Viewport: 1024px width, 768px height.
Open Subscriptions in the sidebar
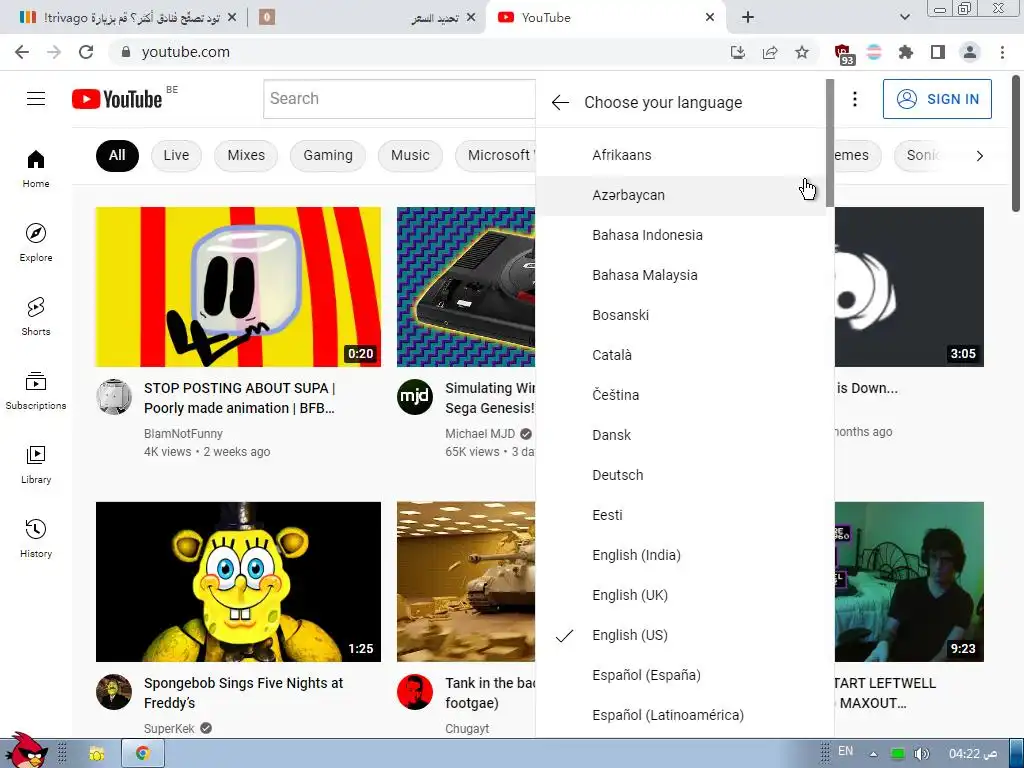coord(36,391)
